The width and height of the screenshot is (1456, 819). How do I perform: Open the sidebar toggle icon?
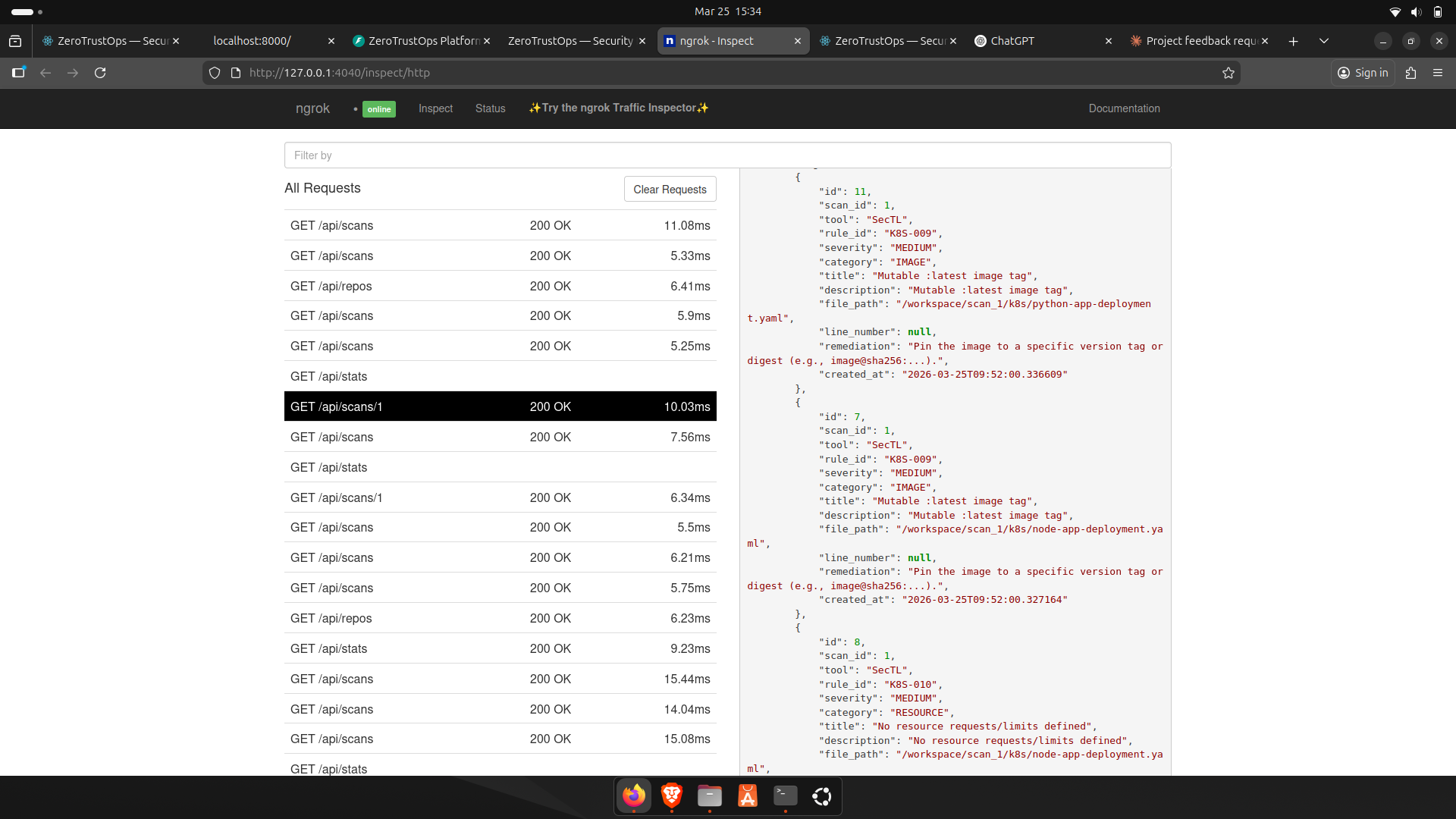click(x=18, y=73)
